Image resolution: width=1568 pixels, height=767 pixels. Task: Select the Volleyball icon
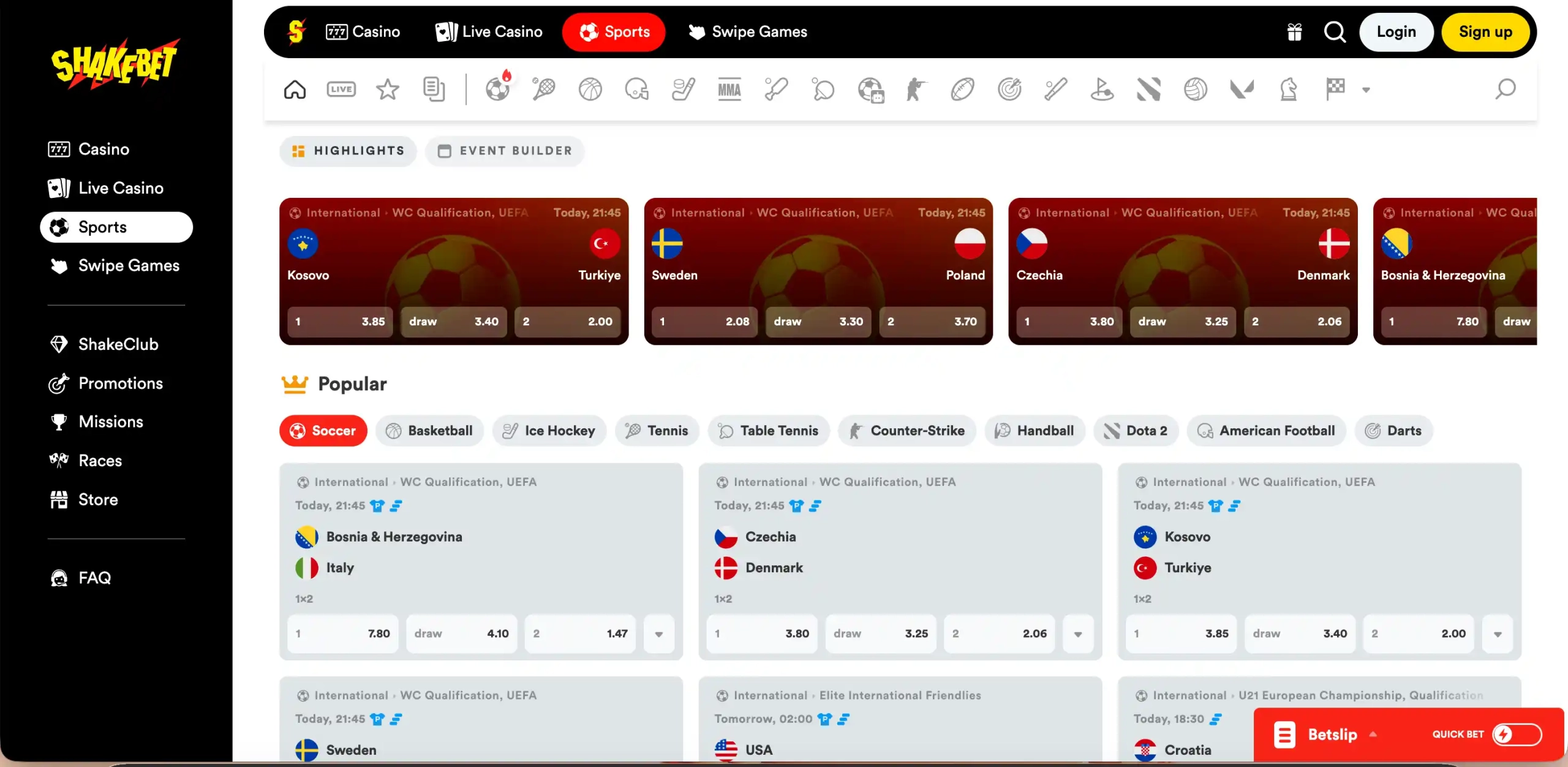1195,89
